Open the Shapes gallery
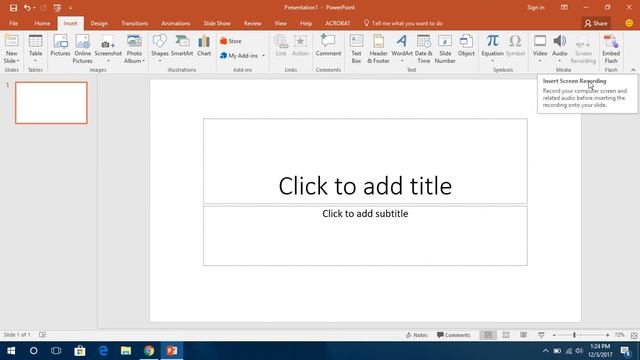 pyautogui.click(x=160, y=49)
